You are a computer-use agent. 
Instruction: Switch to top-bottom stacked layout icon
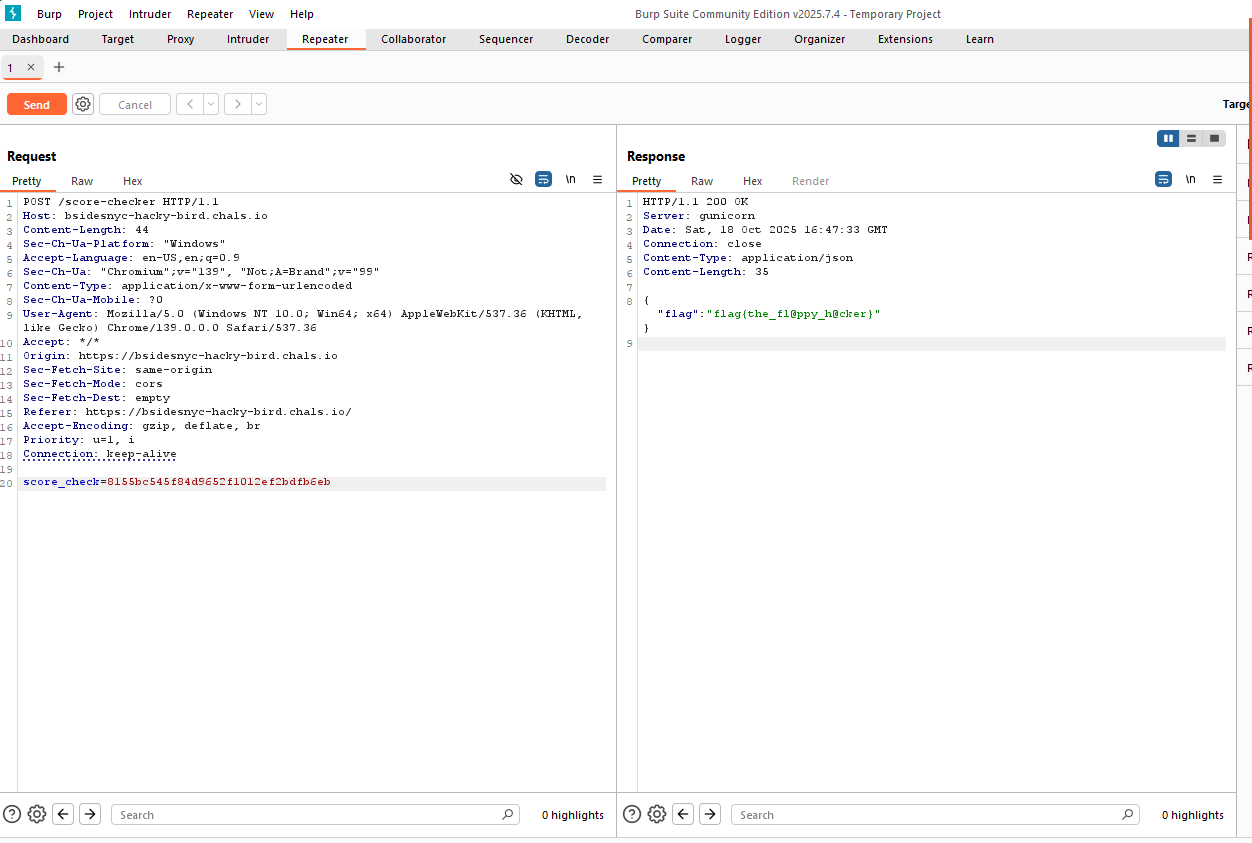coord(1191,139)
